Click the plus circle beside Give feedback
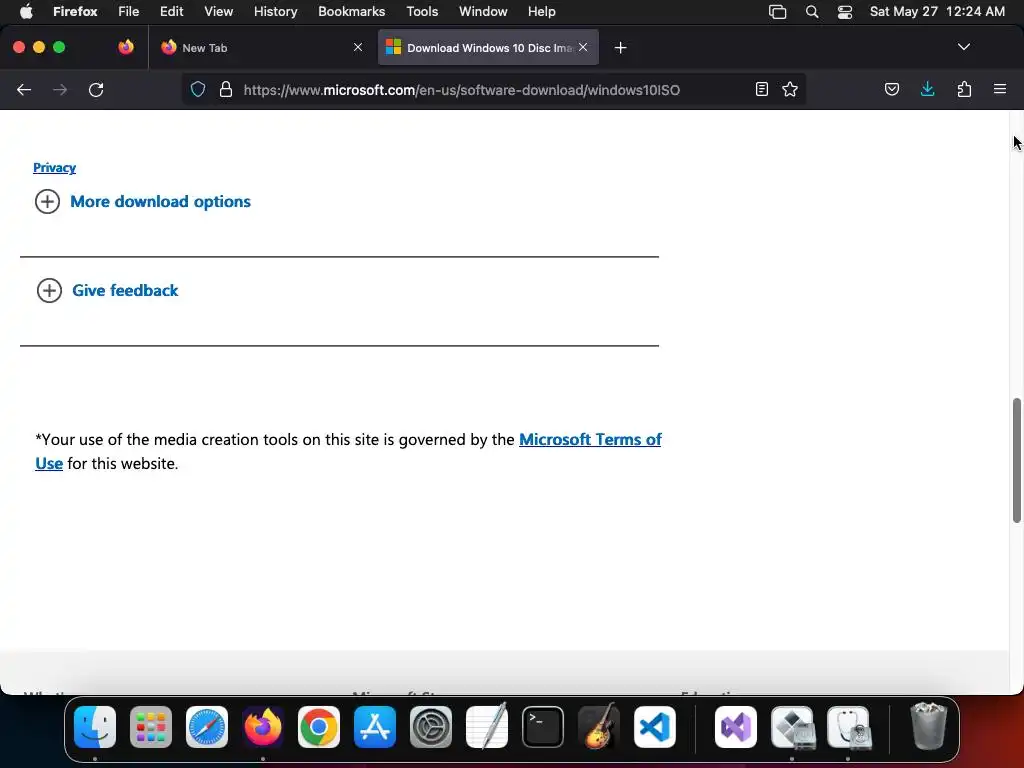 pyautogui.click(x=49, y=291)
